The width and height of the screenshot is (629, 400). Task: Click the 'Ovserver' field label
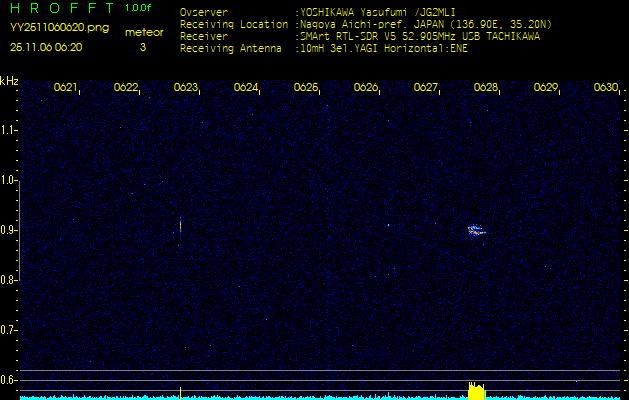(x=204, y=13)
